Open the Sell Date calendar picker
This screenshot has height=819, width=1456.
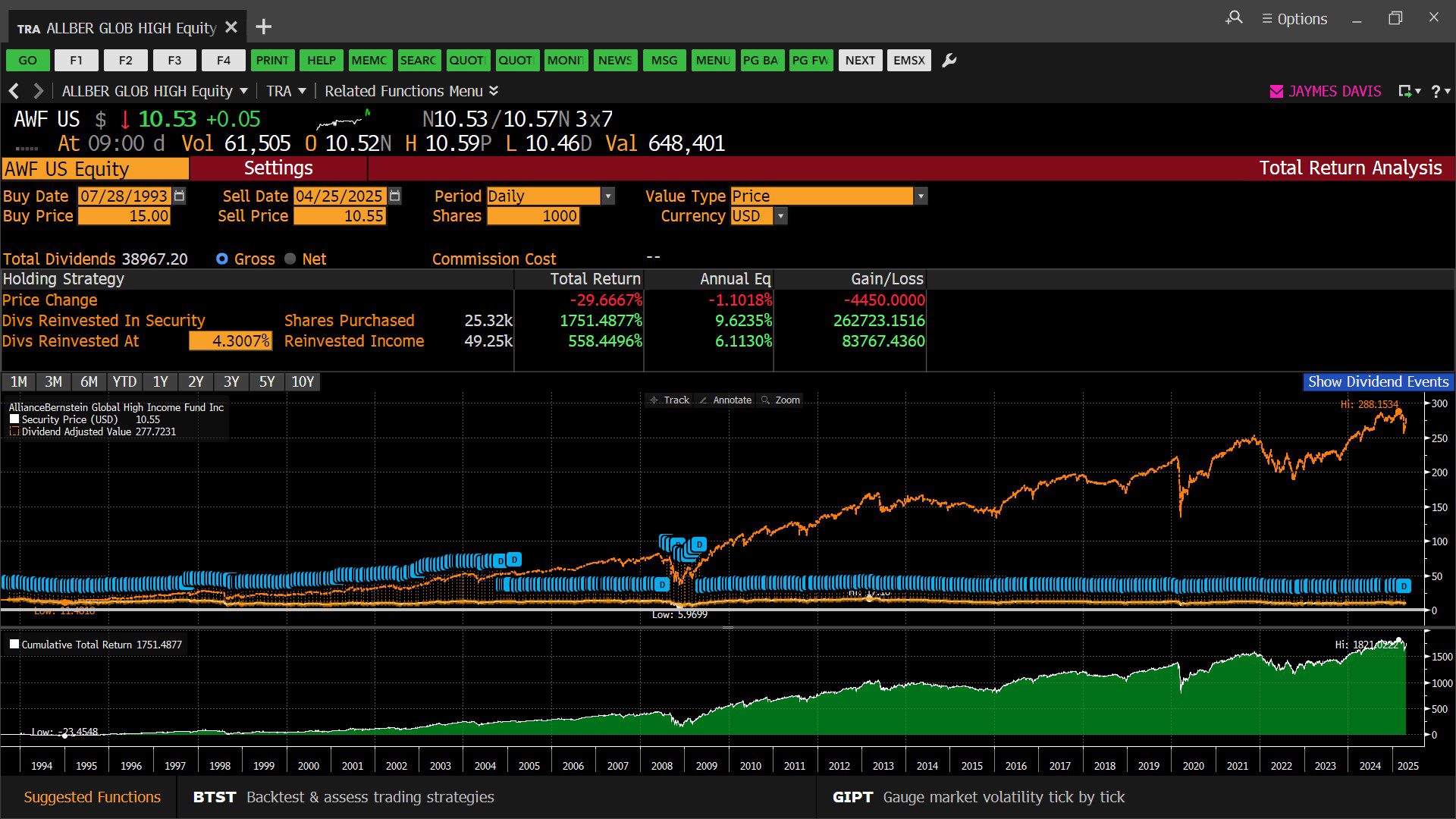point(395,196)
